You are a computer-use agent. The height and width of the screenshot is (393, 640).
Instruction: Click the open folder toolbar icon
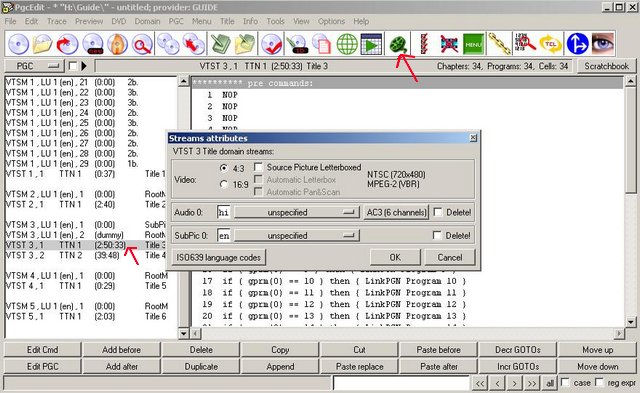coord(42,44)
